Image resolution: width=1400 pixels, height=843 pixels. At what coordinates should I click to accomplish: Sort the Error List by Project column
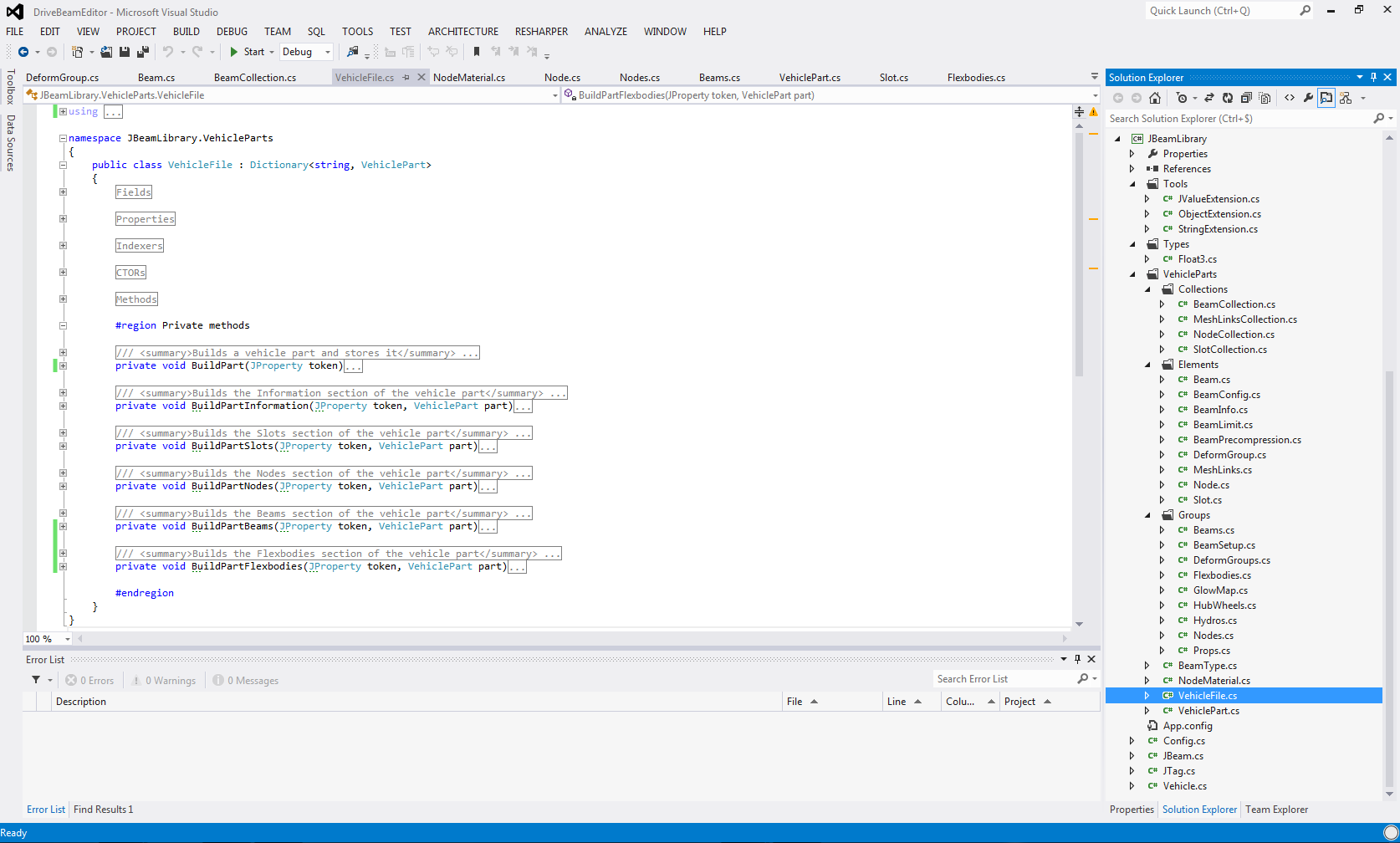pos(1049,702)
